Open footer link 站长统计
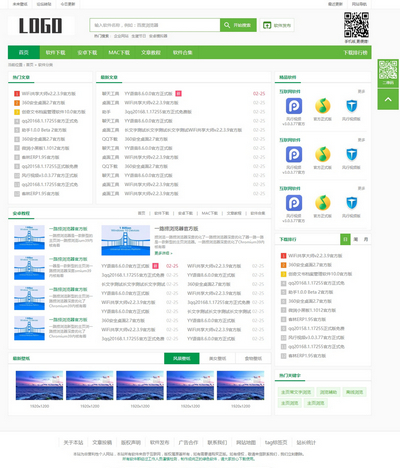The height and width of the screenshot is (468, 400). [x=306, y=442]
